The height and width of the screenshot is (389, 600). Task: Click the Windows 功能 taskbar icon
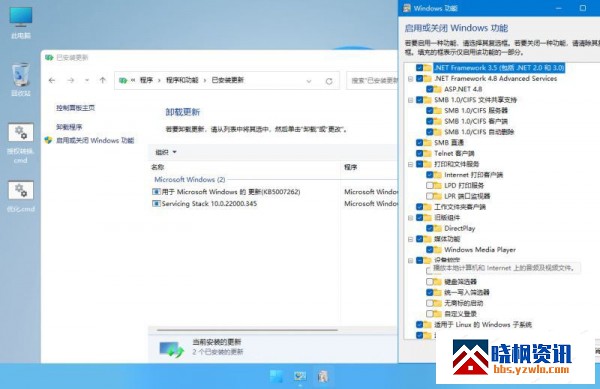(x=323, y=376)
